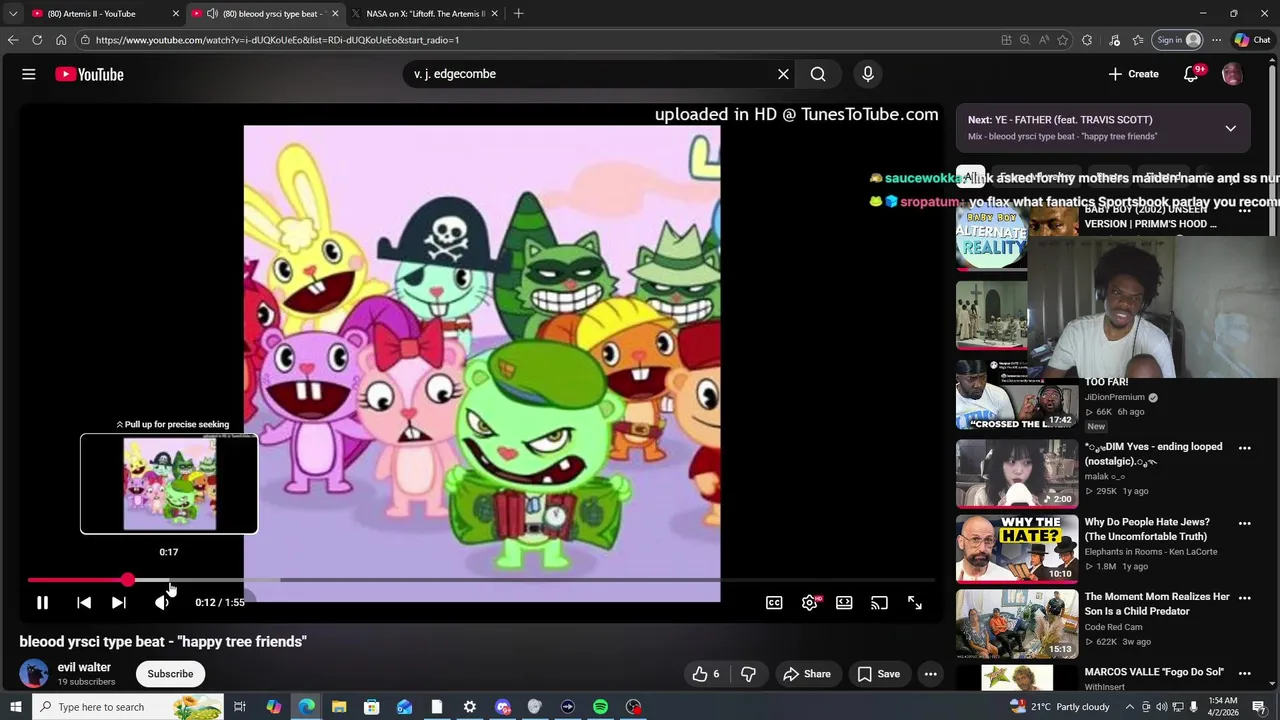Screen dimensions: 1280x720
Task: Click the YouTube search magnifier button
Action: coord(818,74)
